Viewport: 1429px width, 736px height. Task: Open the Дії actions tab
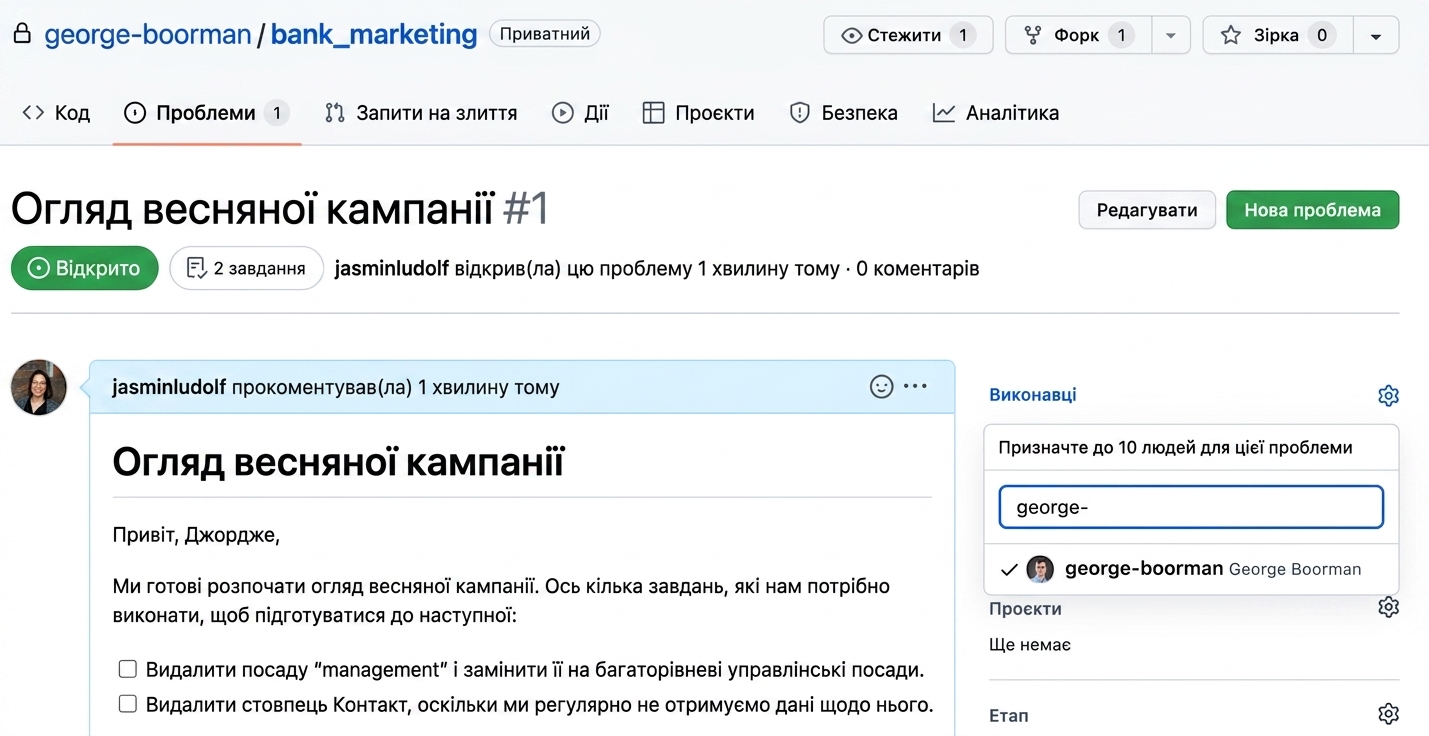pos(580,113)
